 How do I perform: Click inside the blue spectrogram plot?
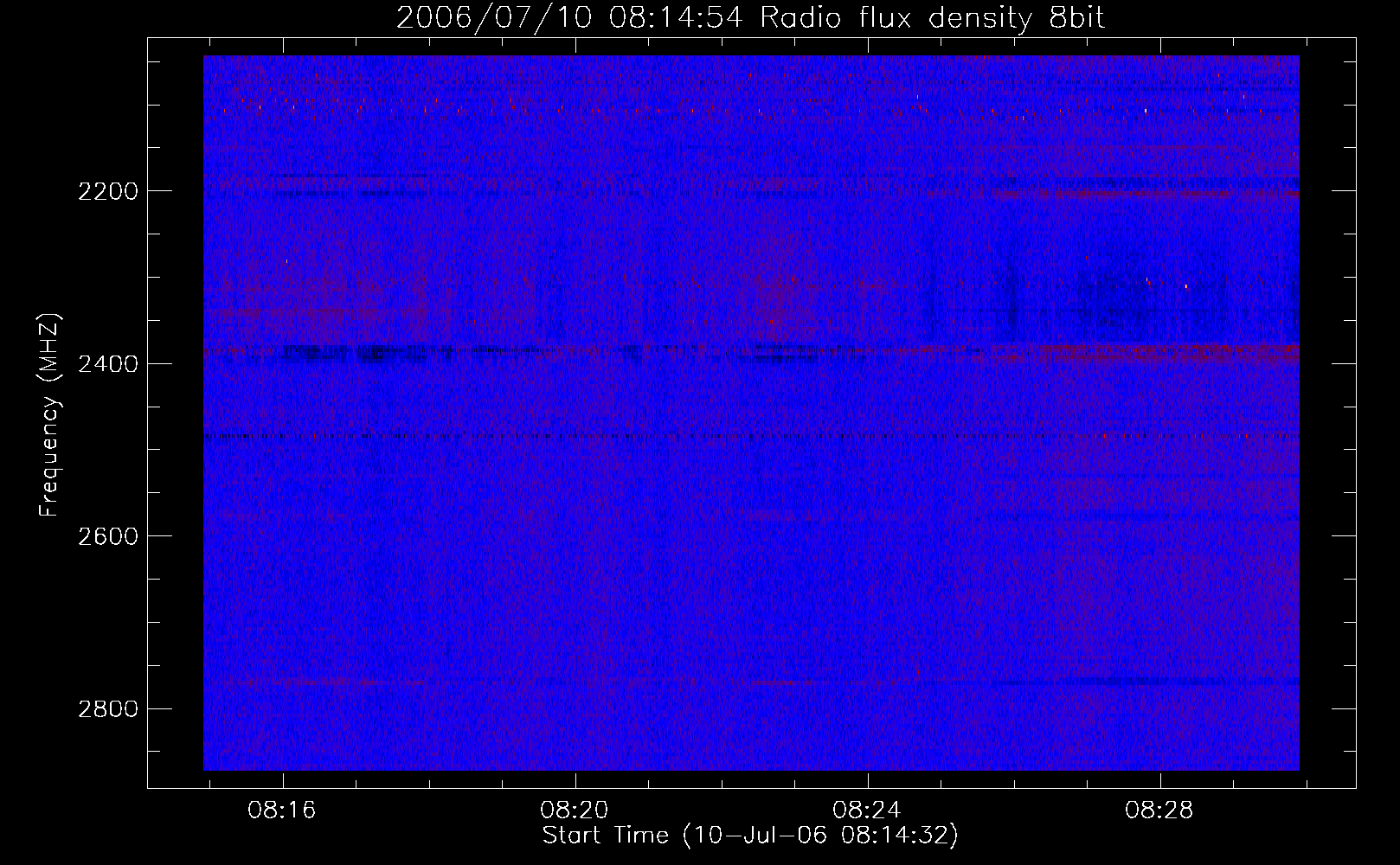tap(751, 413)
